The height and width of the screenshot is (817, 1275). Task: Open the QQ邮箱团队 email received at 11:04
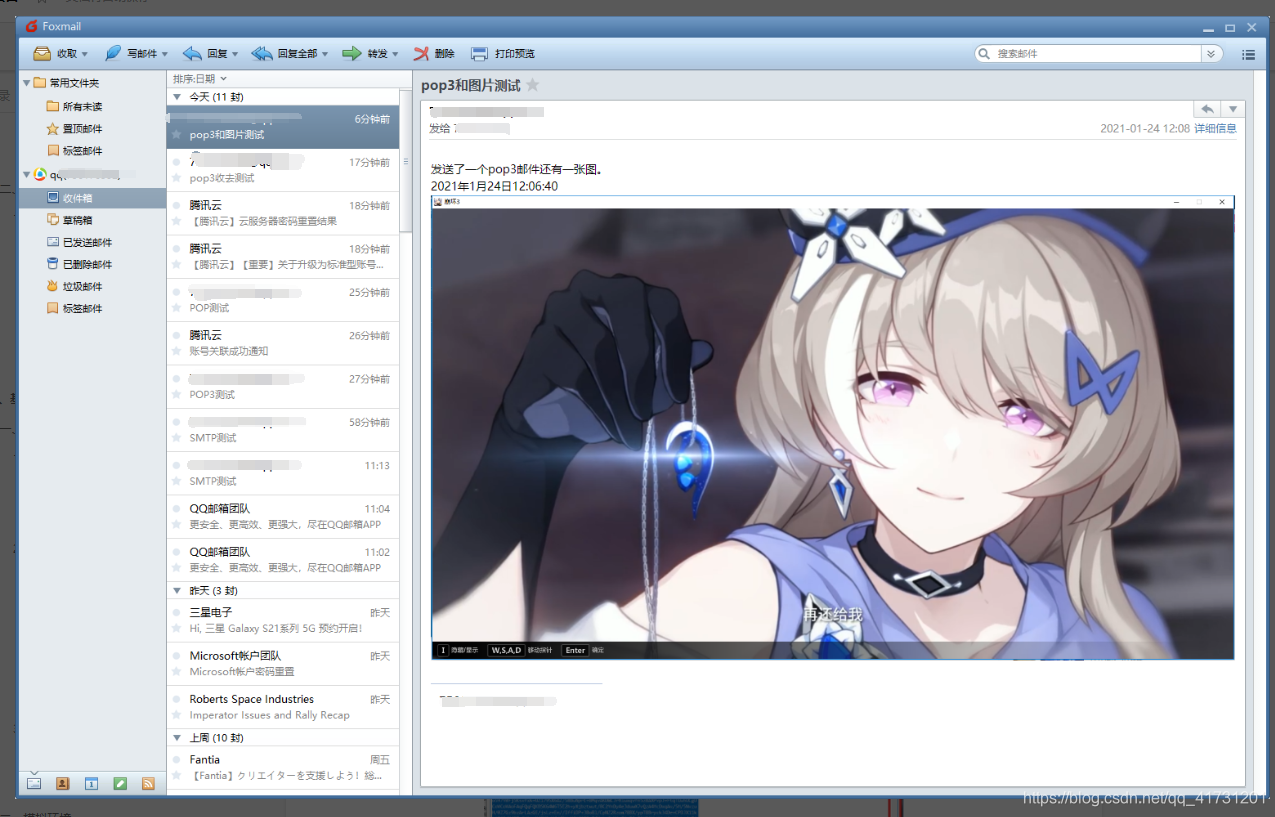click(x=283, y=517)
